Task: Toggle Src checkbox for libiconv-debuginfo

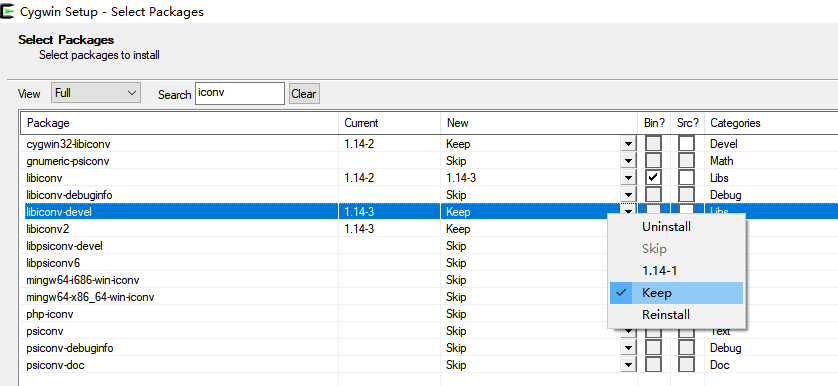Action: (x=687, y=195)
